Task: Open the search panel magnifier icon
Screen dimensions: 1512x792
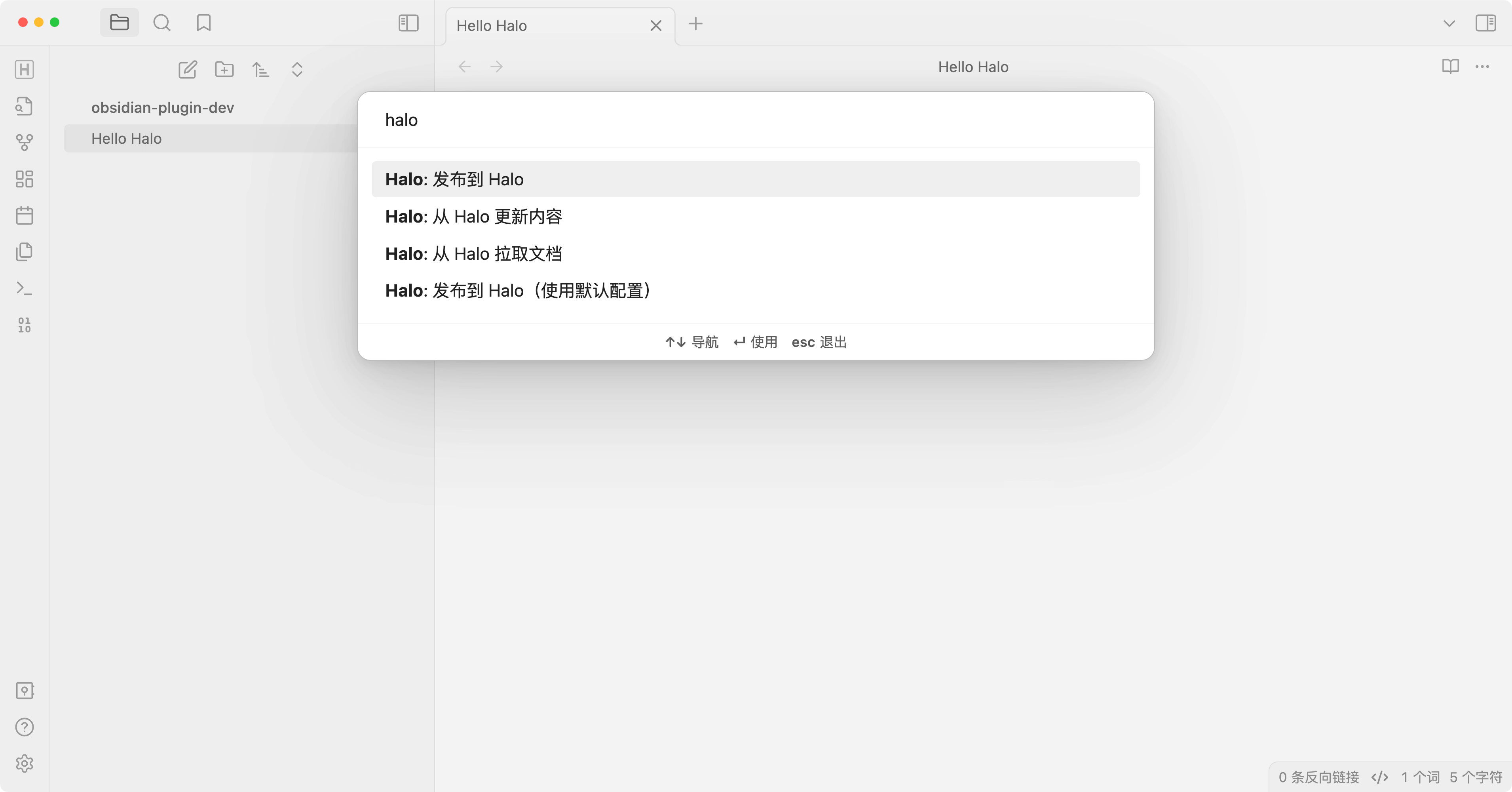Action: (x=161, y=23)
